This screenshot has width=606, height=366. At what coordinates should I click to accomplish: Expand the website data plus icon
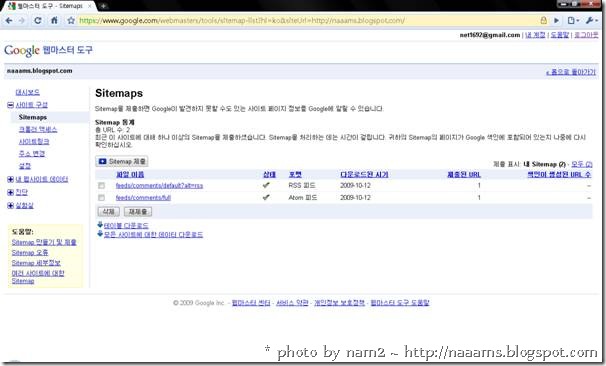tap(10, 179)
